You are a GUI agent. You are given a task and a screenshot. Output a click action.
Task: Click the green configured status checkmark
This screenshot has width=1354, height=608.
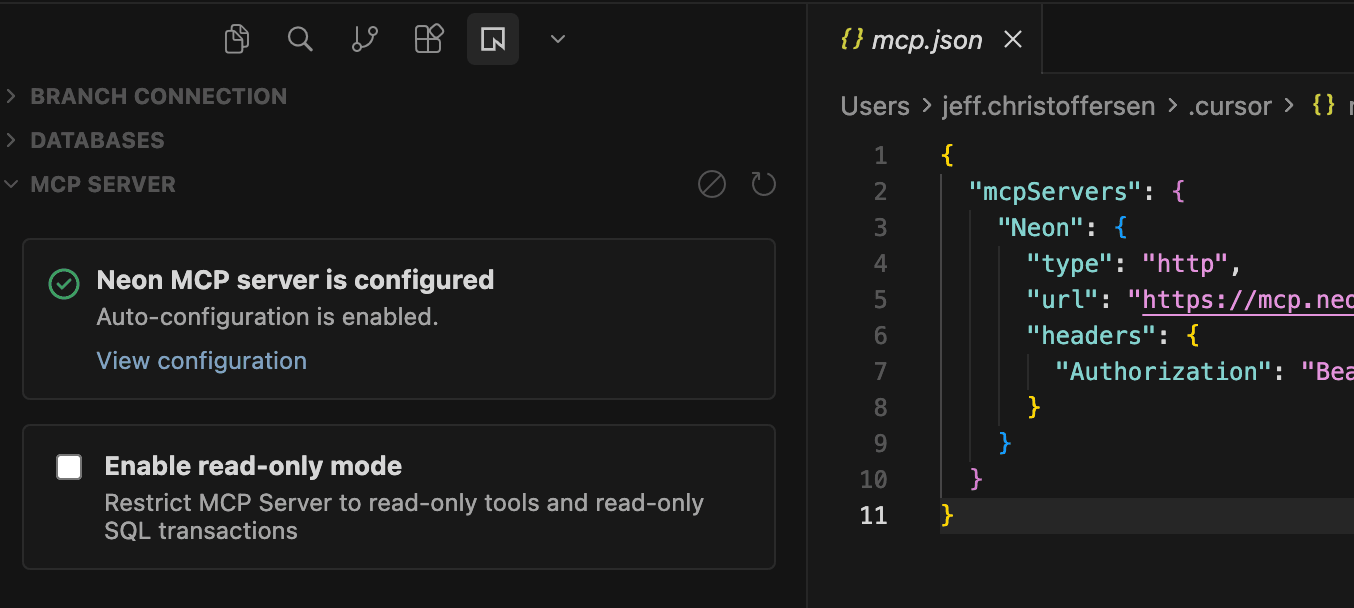[64, 284]
